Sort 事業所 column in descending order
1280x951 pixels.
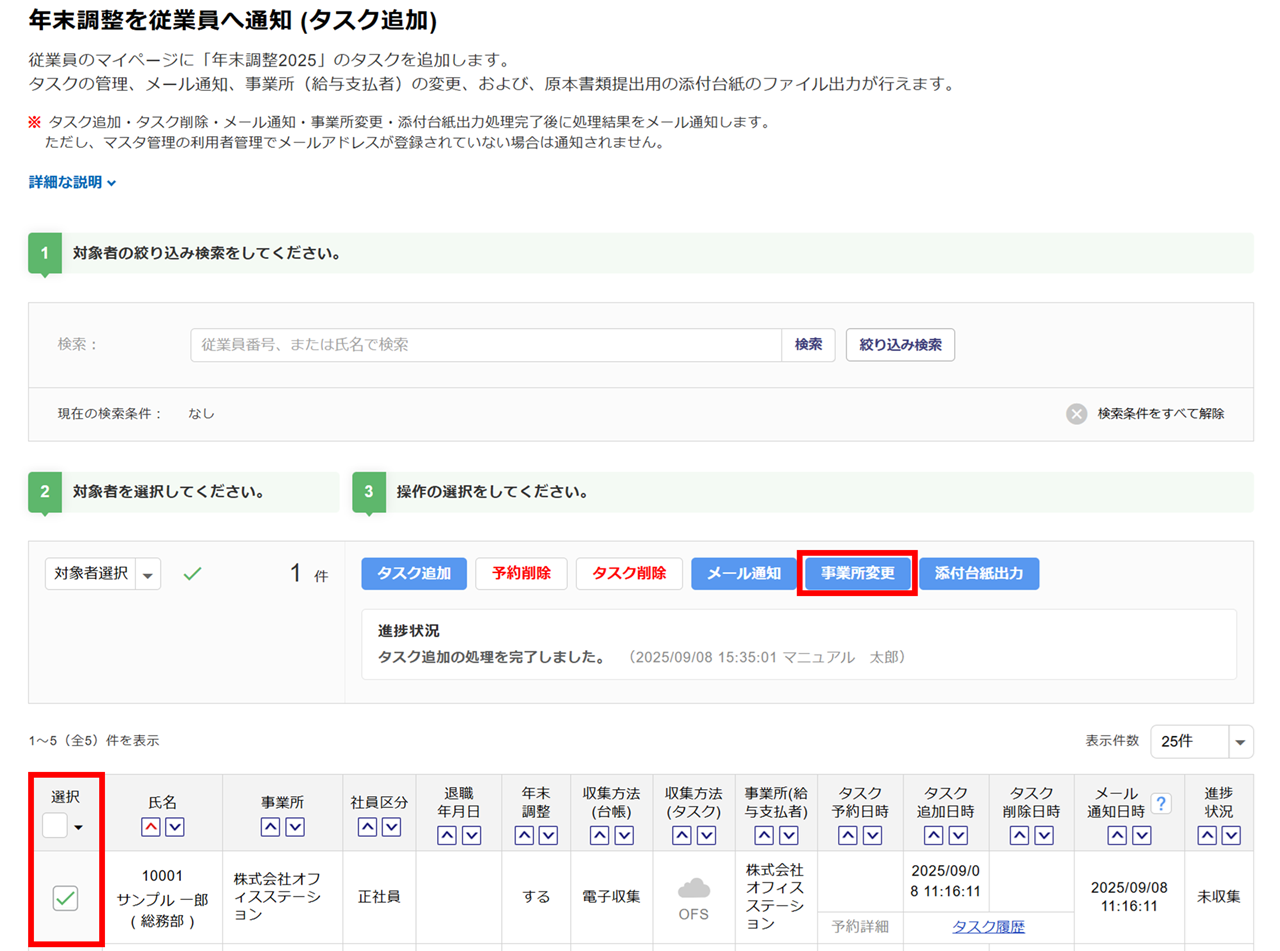(x=295, y=827)
